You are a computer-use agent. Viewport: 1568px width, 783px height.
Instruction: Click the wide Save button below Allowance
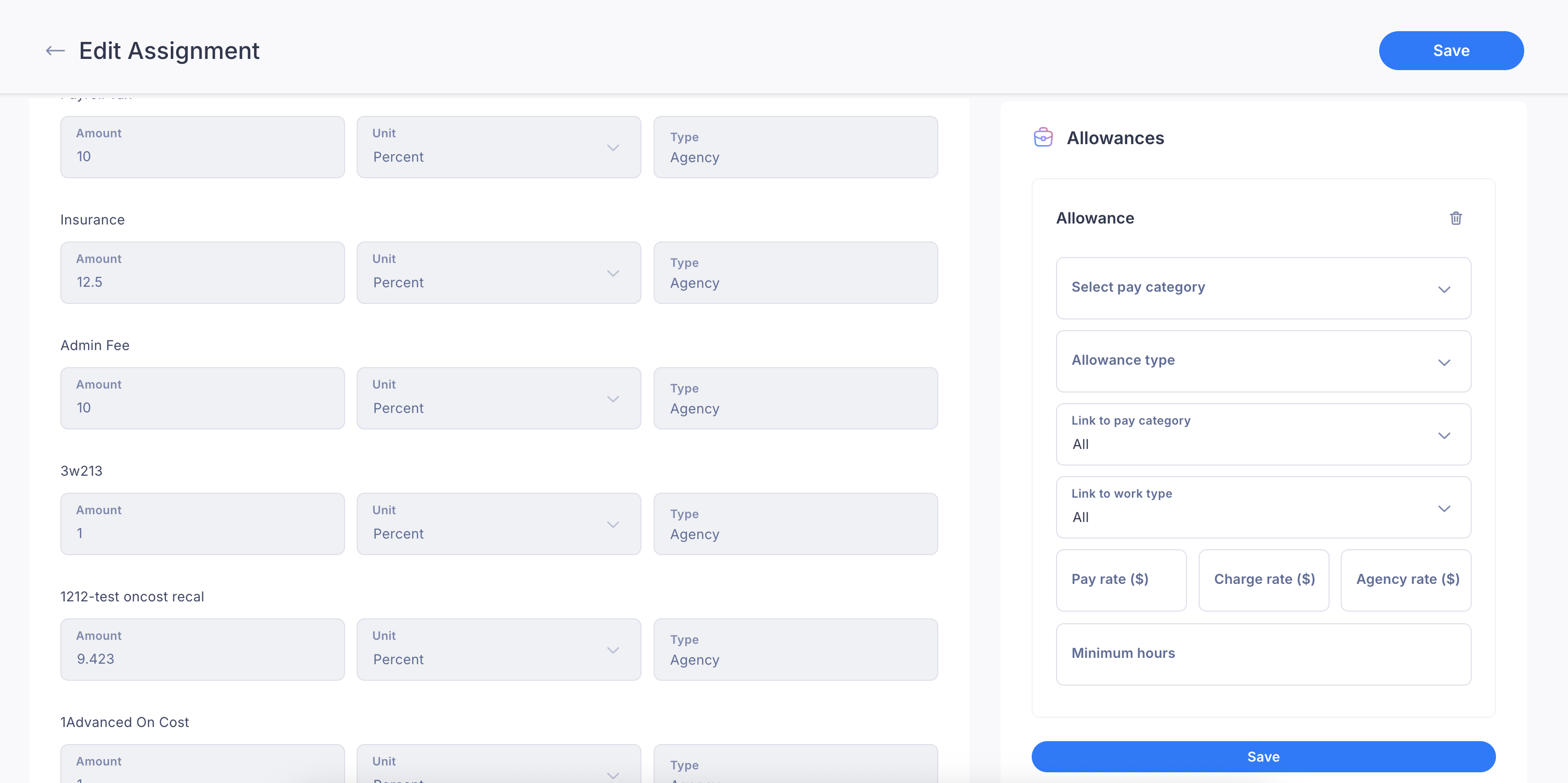coord(1263,756)
